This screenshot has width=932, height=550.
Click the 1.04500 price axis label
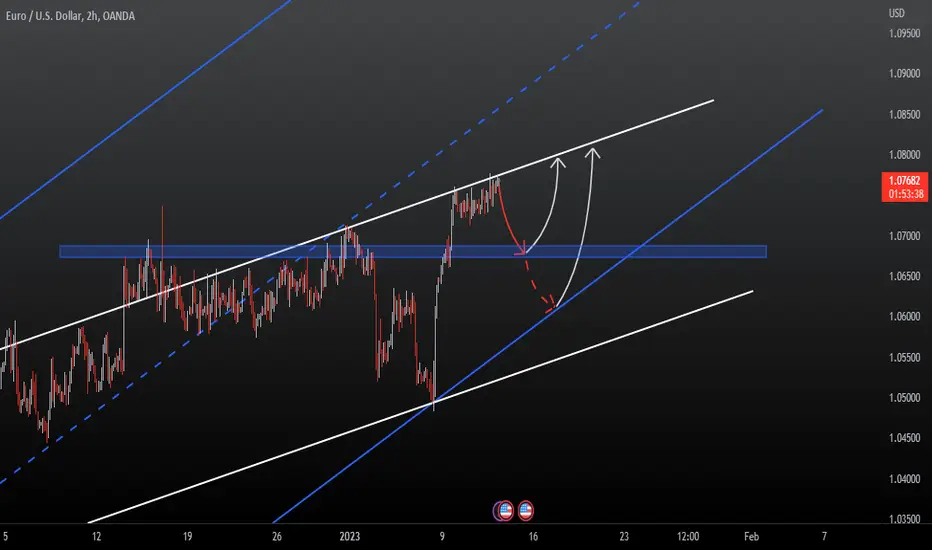point(904,438)
